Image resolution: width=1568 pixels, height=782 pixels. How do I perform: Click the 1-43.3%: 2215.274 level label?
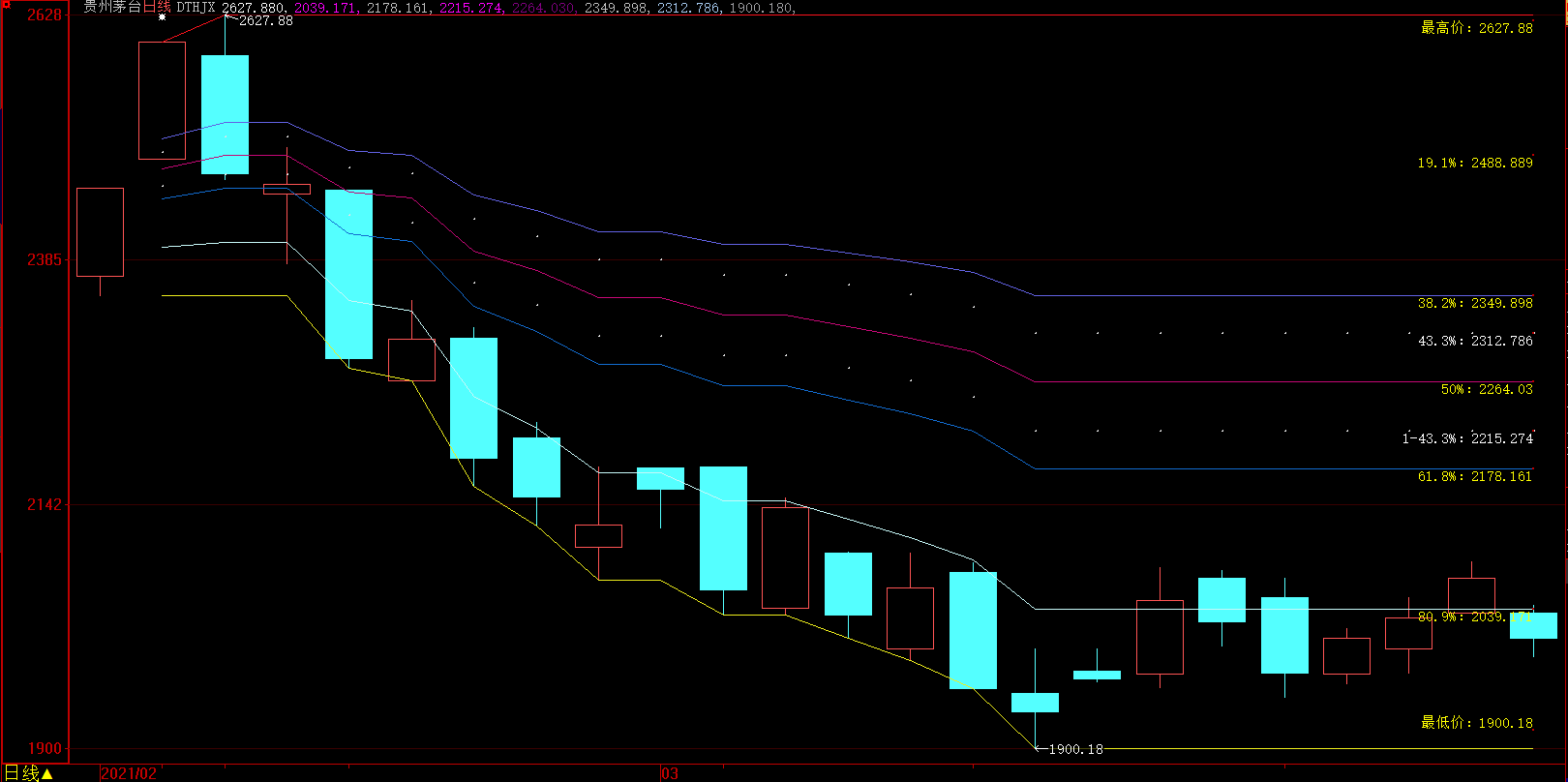point(1467,438)
